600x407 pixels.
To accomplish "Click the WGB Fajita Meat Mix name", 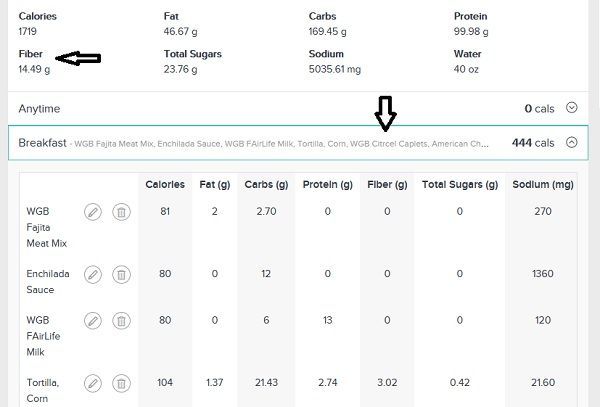I will pos(47,227).
